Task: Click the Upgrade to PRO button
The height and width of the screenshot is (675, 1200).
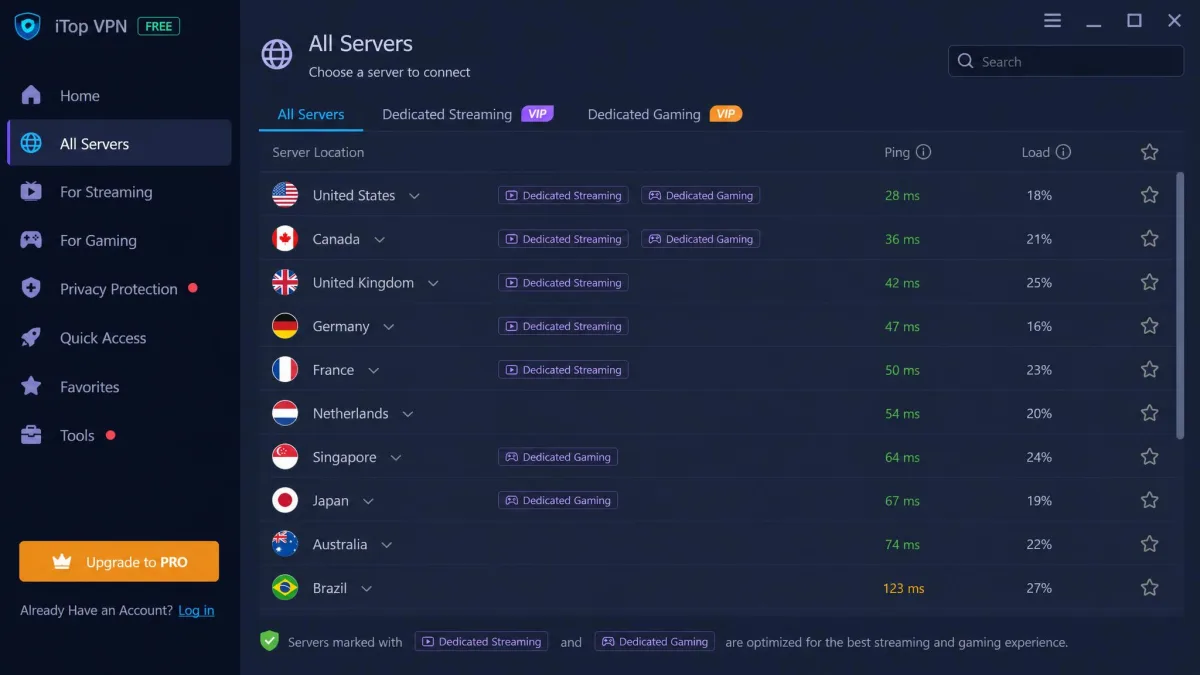Action: (119, 562)
